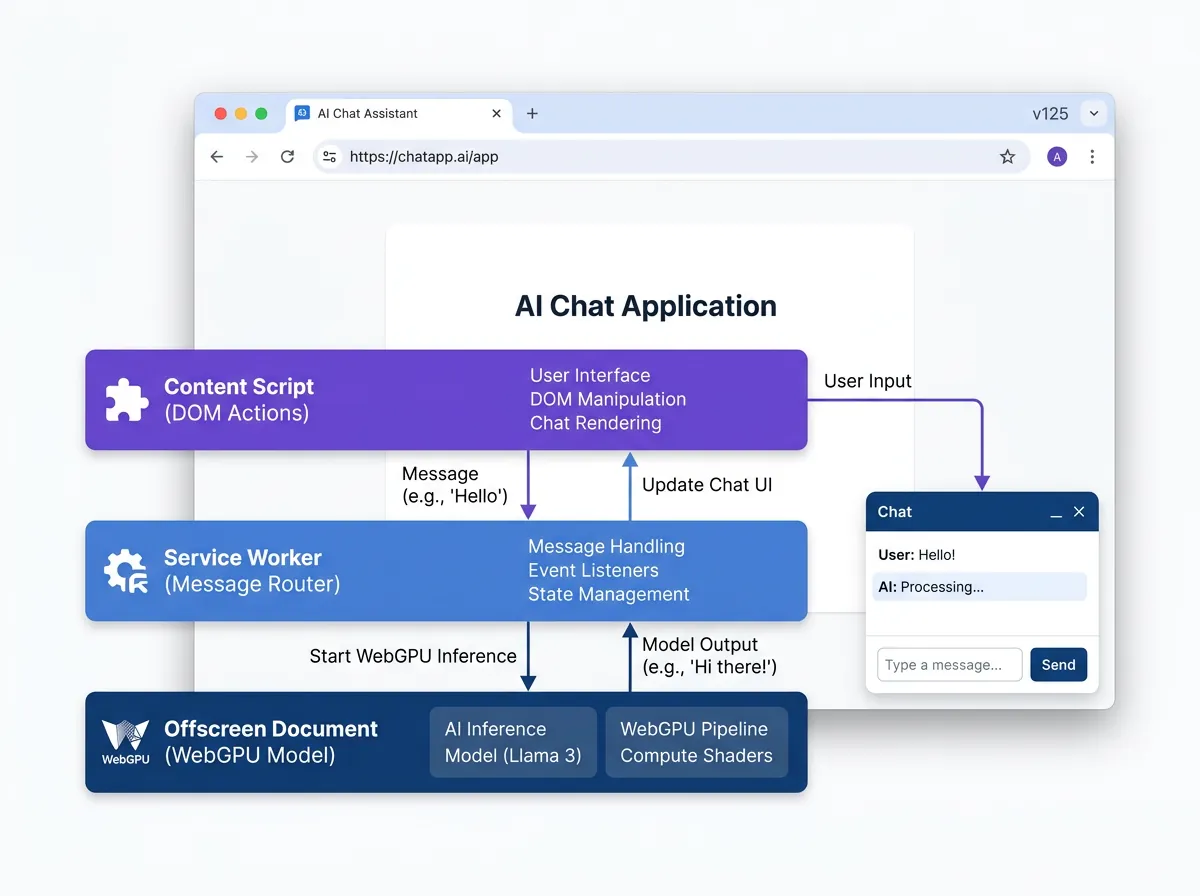This screenshot has height=896, width=1200.
Task: Click the address bar URL chatapp.ai/app
Action: (x=424, y=157)
